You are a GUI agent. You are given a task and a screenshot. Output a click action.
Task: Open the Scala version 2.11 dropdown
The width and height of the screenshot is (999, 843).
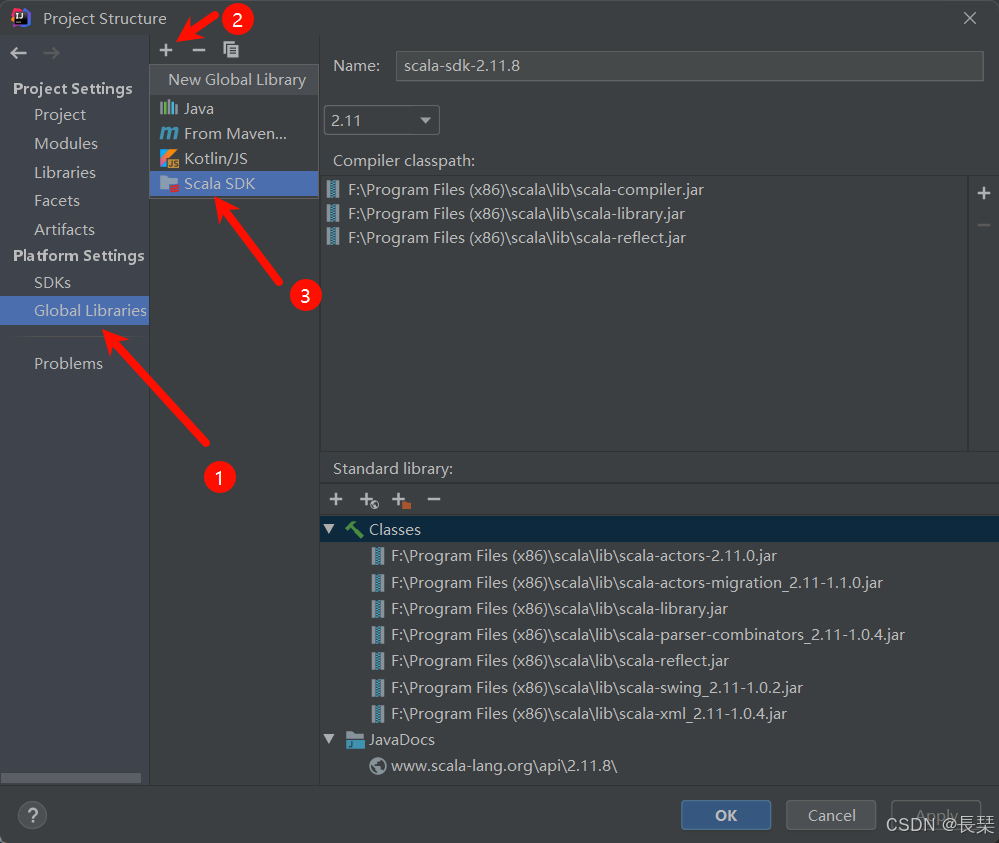[x=382, y=120]
